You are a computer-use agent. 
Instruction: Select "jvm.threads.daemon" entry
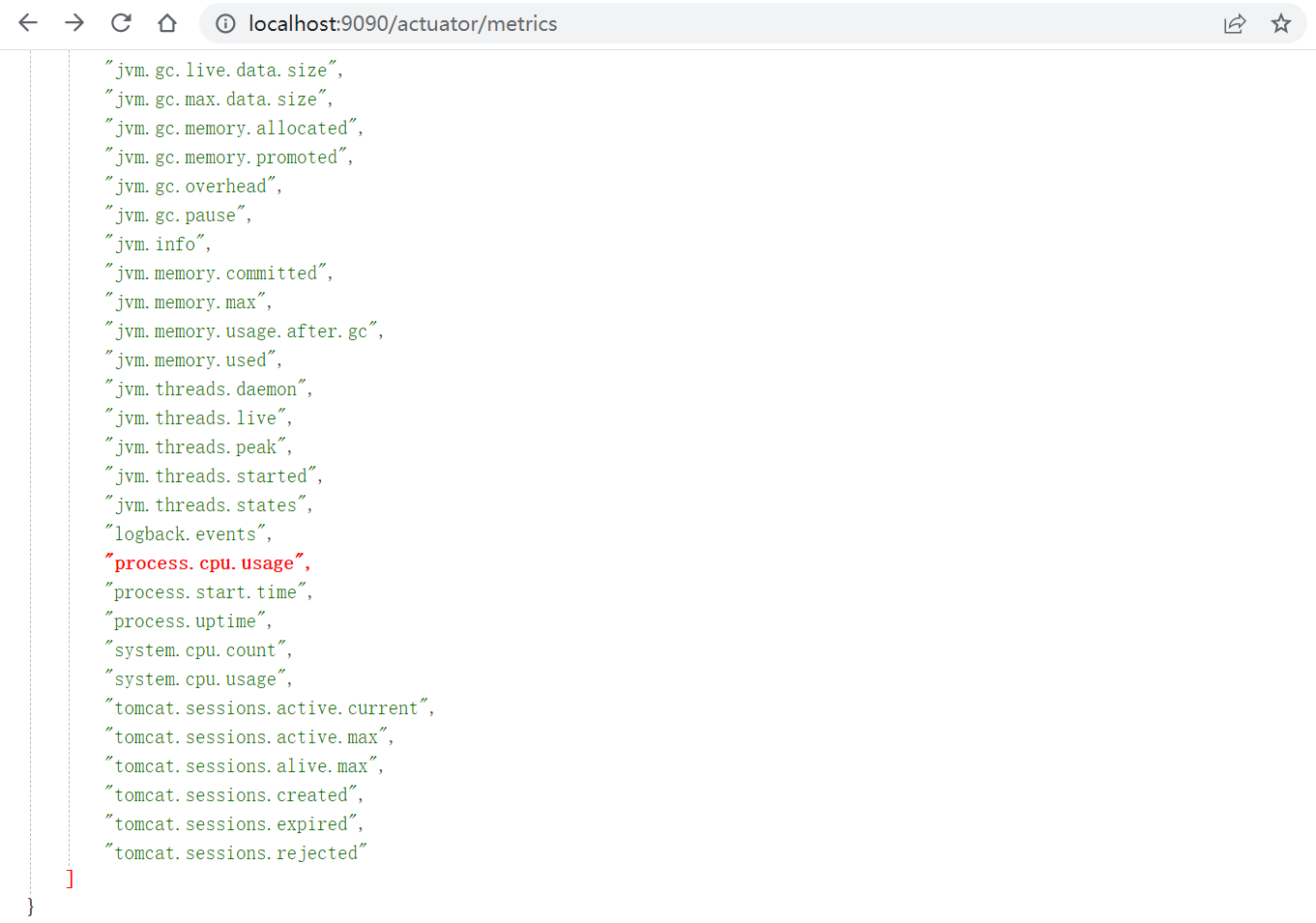(x=205, y=389)
